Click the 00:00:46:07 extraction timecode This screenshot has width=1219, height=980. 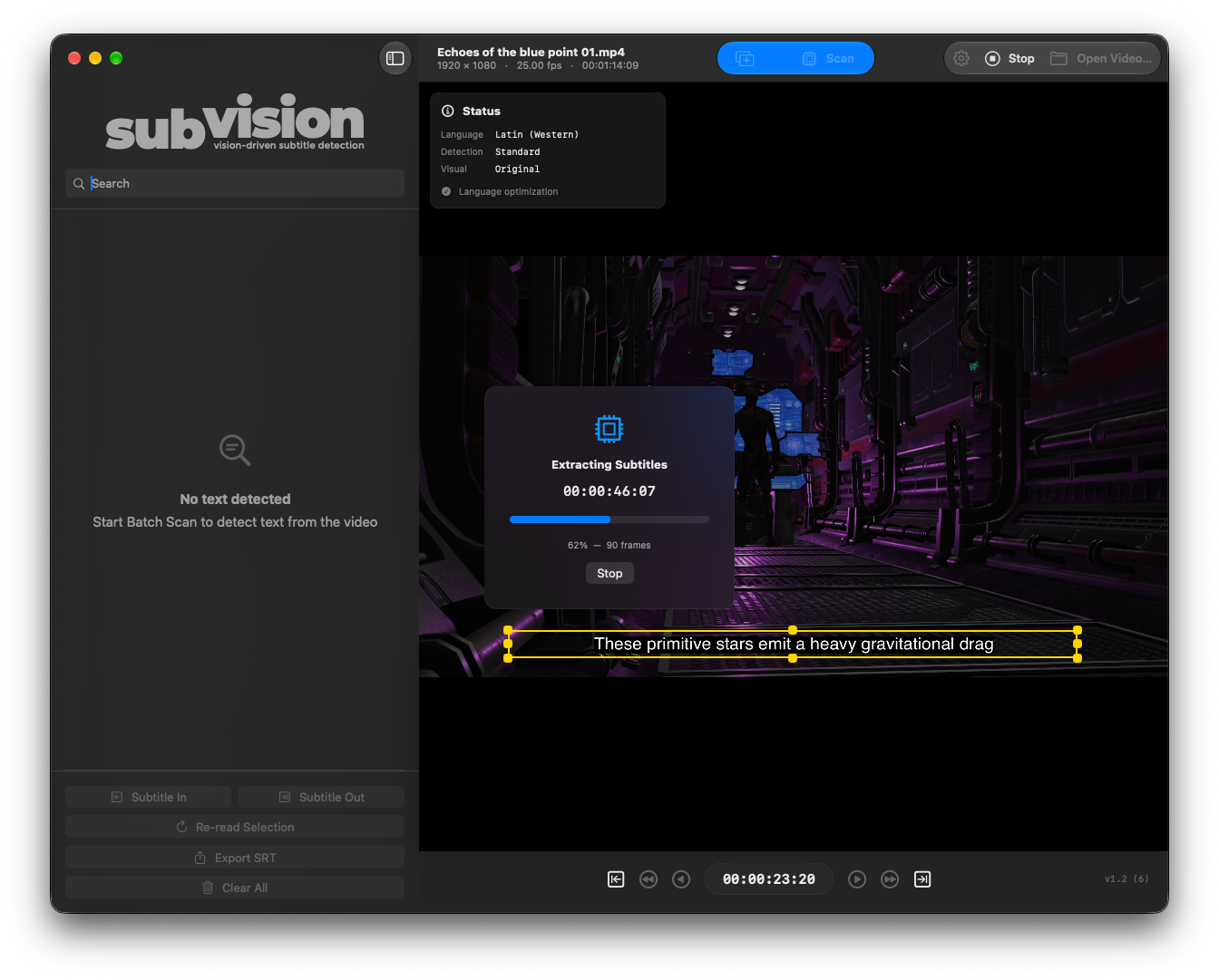point(609,491)
